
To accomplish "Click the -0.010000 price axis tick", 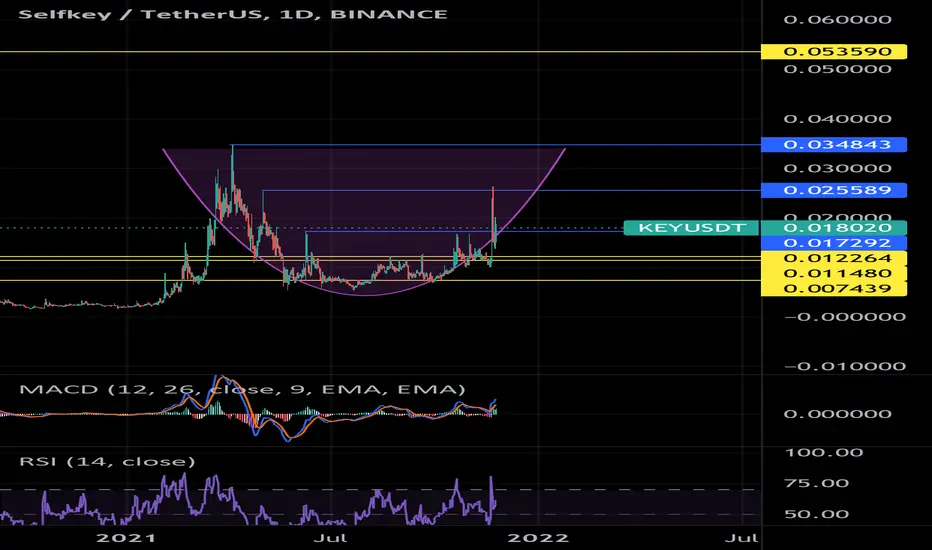I will (x=845, y=366).
